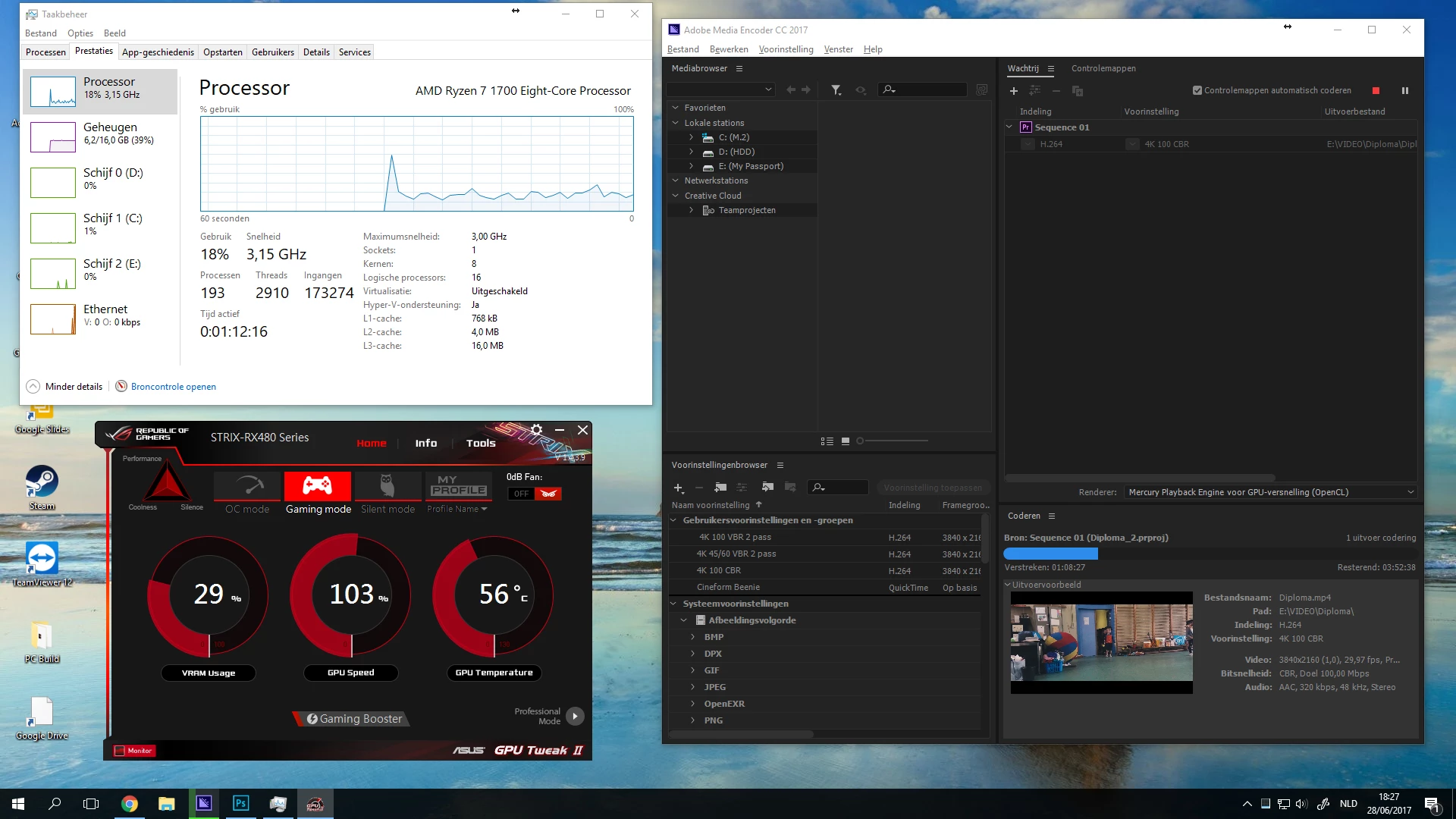This screenshot has height=819, width=1456.
Task: Click the Broncontrole openen link
Action: click(x=173, y=387)
